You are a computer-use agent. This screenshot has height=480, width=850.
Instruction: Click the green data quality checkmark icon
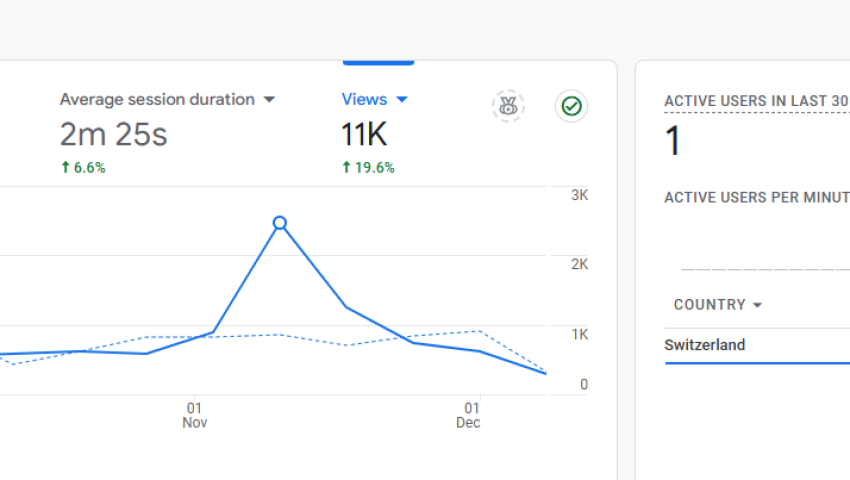[x=571, y=106]
